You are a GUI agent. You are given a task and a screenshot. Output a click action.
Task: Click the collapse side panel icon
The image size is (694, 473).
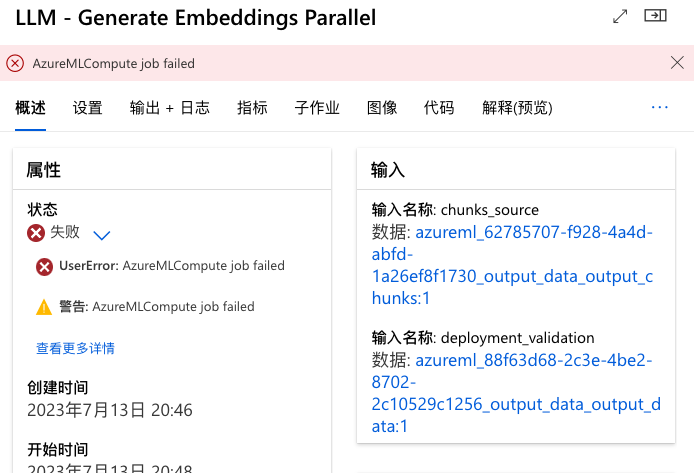pyautogui.click(x=655, y=16)
